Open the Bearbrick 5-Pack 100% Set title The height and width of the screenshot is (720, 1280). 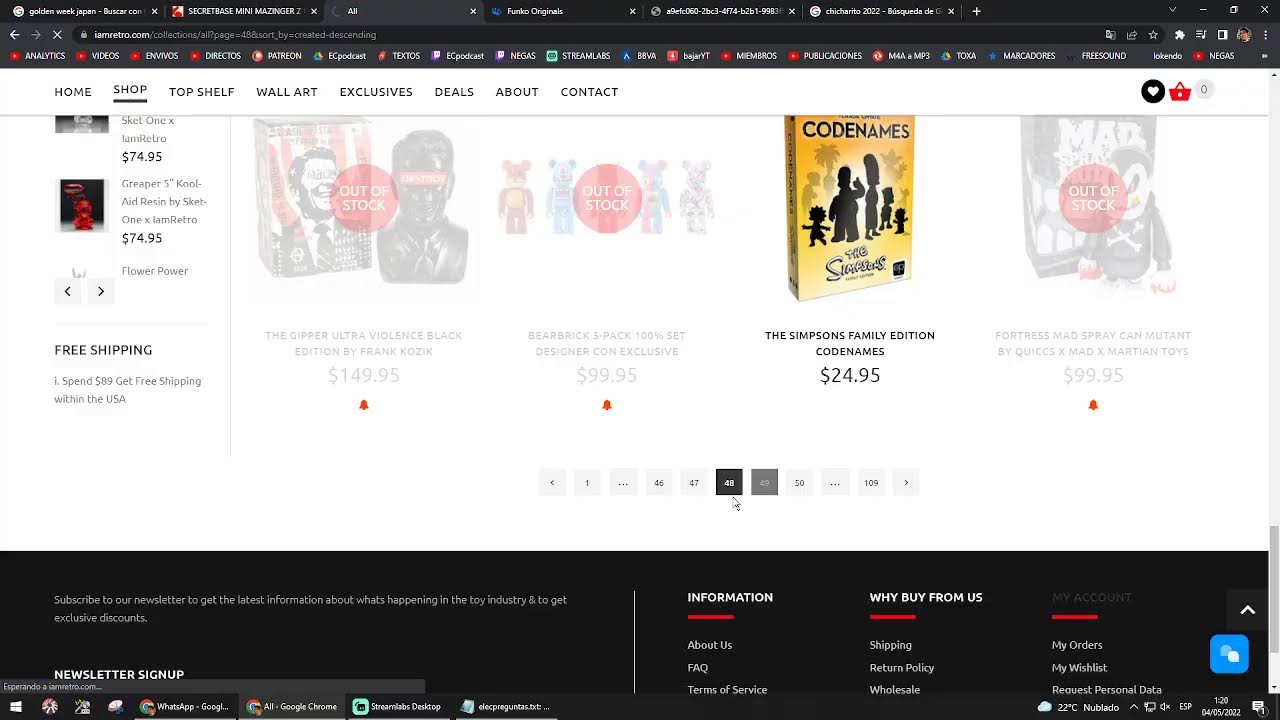(607, 343)
